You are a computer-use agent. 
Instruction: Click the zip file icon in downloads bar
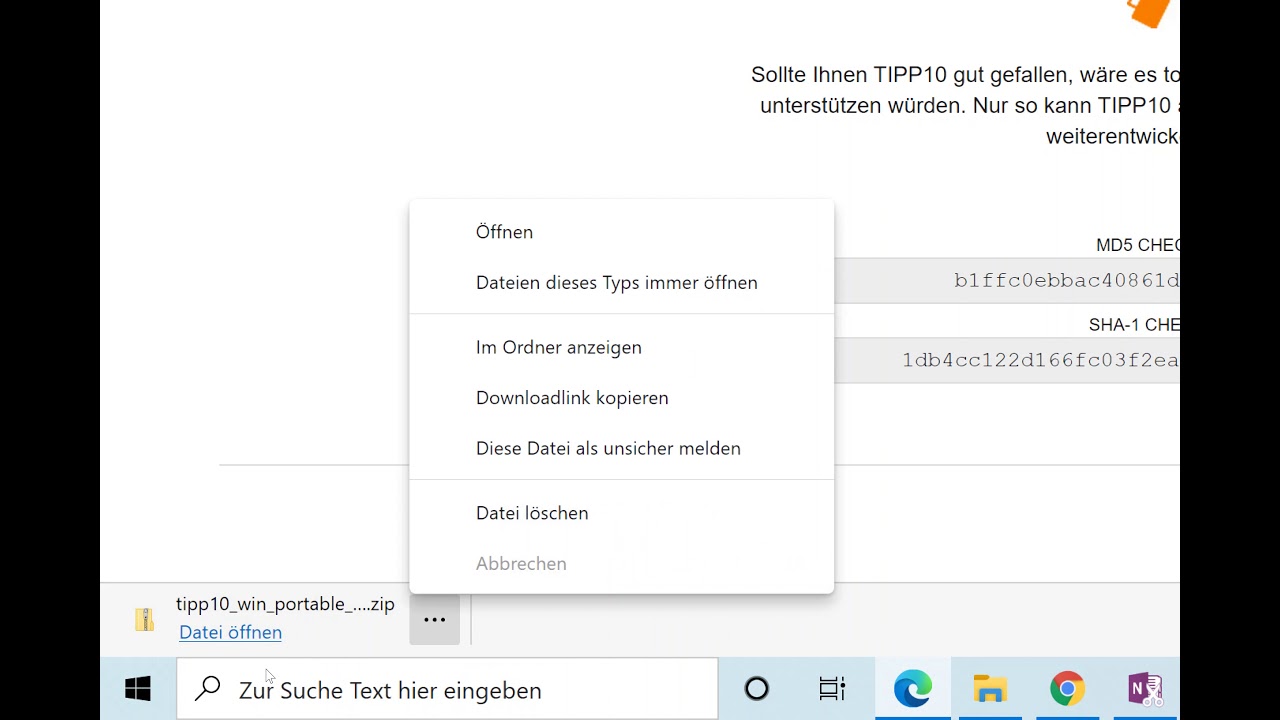coord(145,619)
